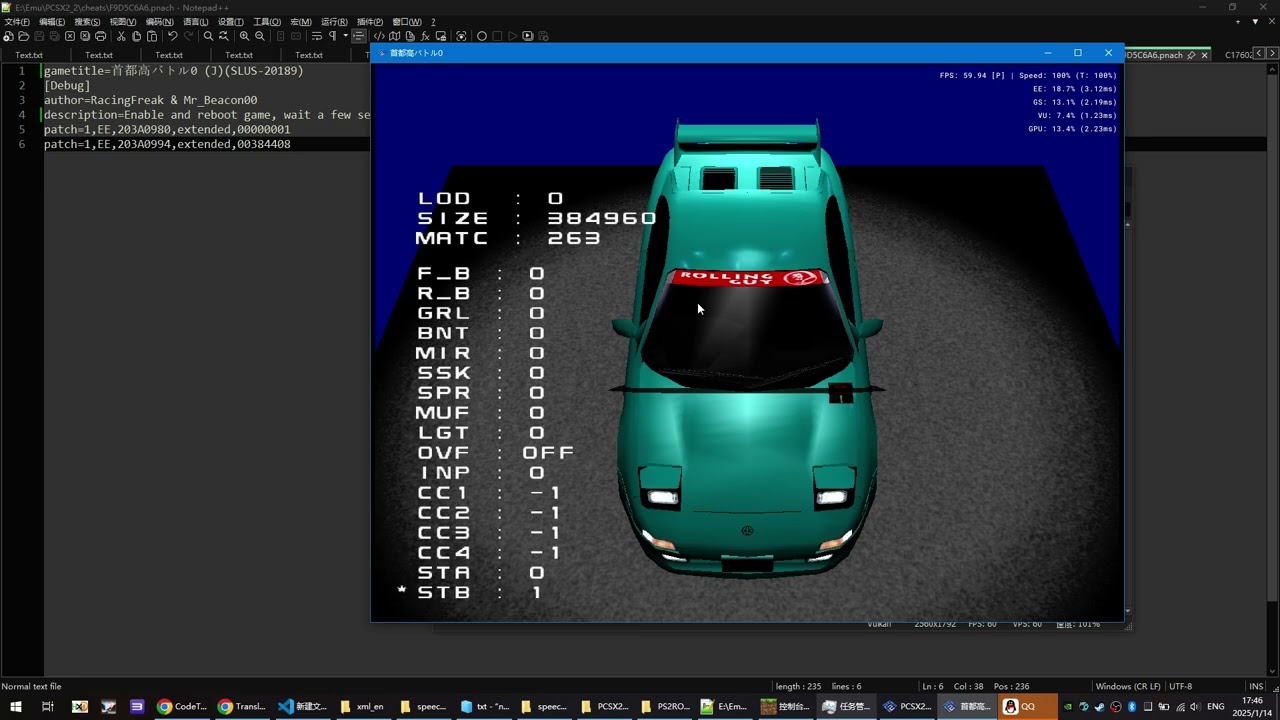The height and width of the screenshot is (720, 1280).
Task: Click the Find magnifier icon in Notepad++
Action: point(209,36)
